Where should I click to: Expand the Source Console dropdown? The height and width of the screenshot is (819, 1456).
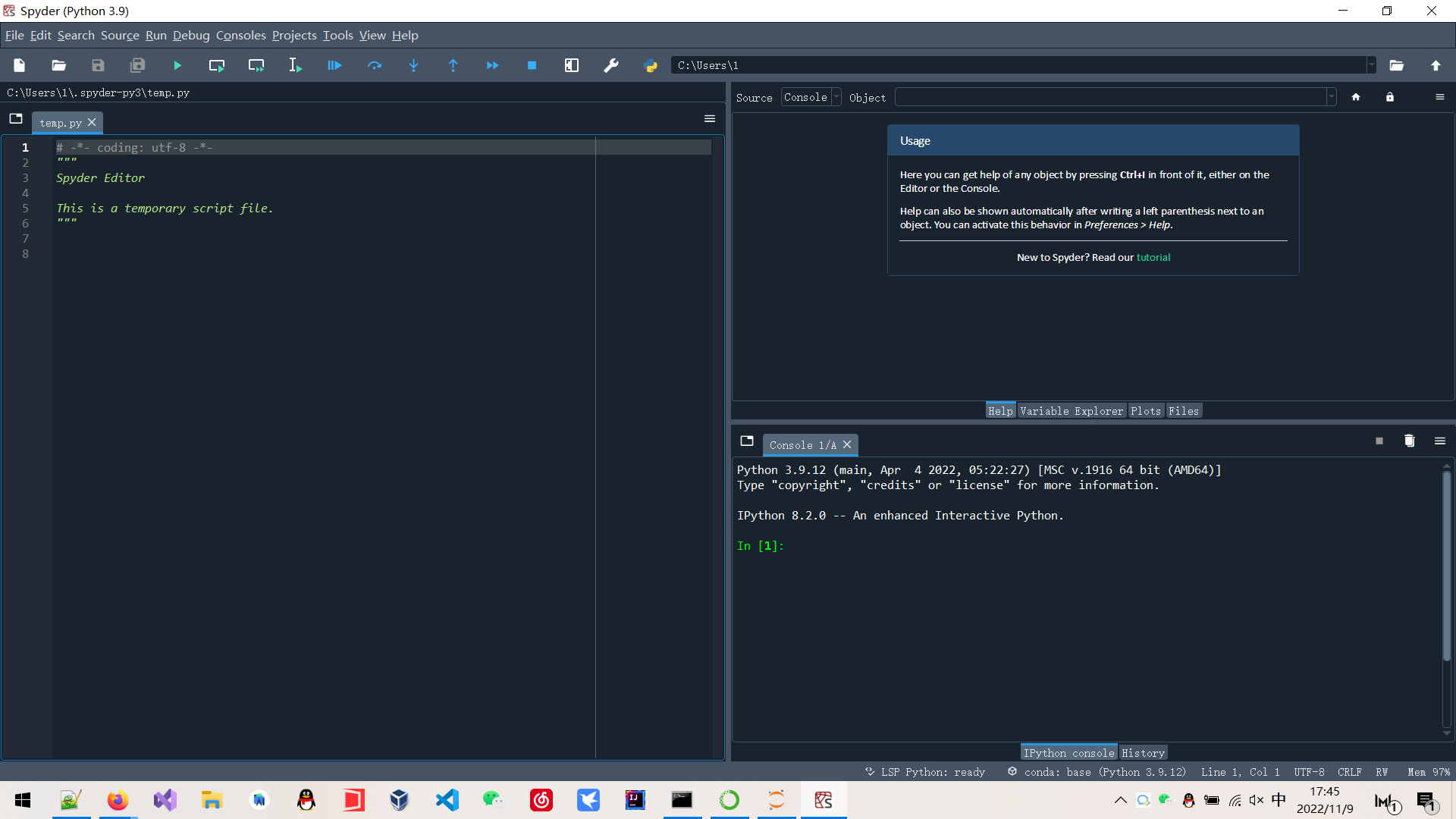(836, 97)
